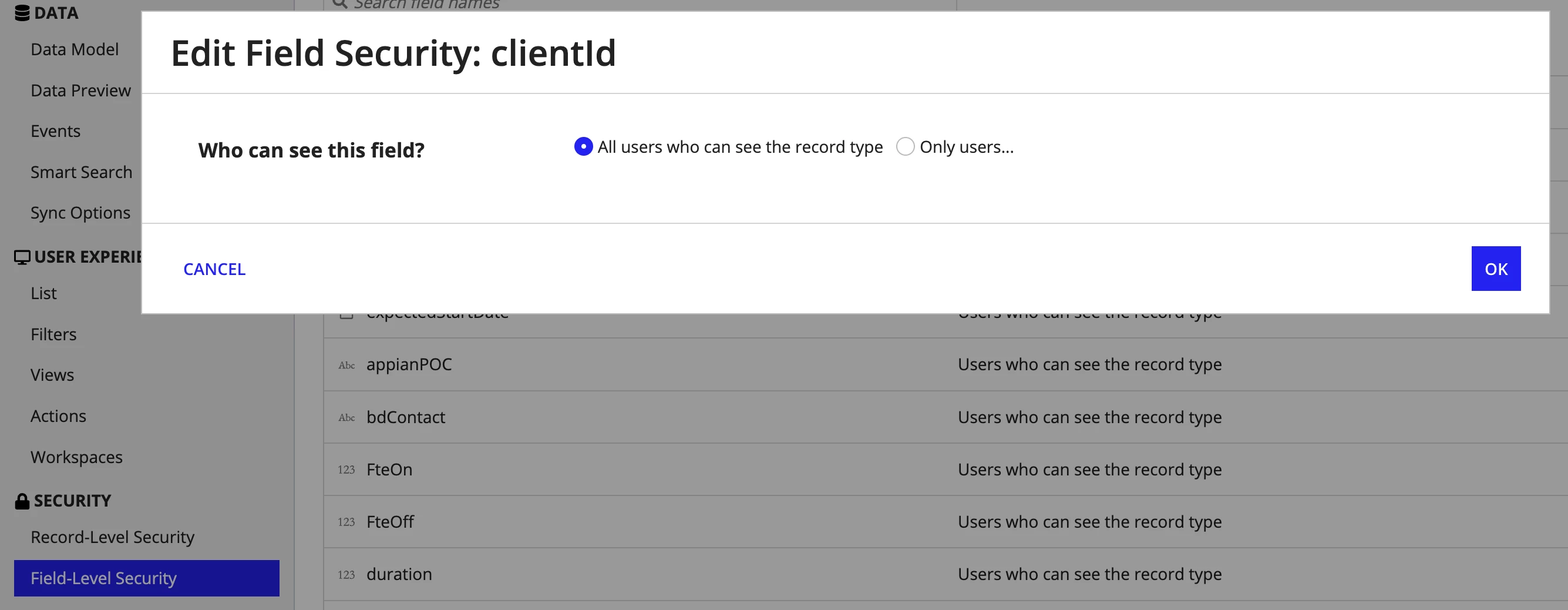Open Data Preview in the sidebar
This screenshot has width=1568, height=610.
pos(81,90)
